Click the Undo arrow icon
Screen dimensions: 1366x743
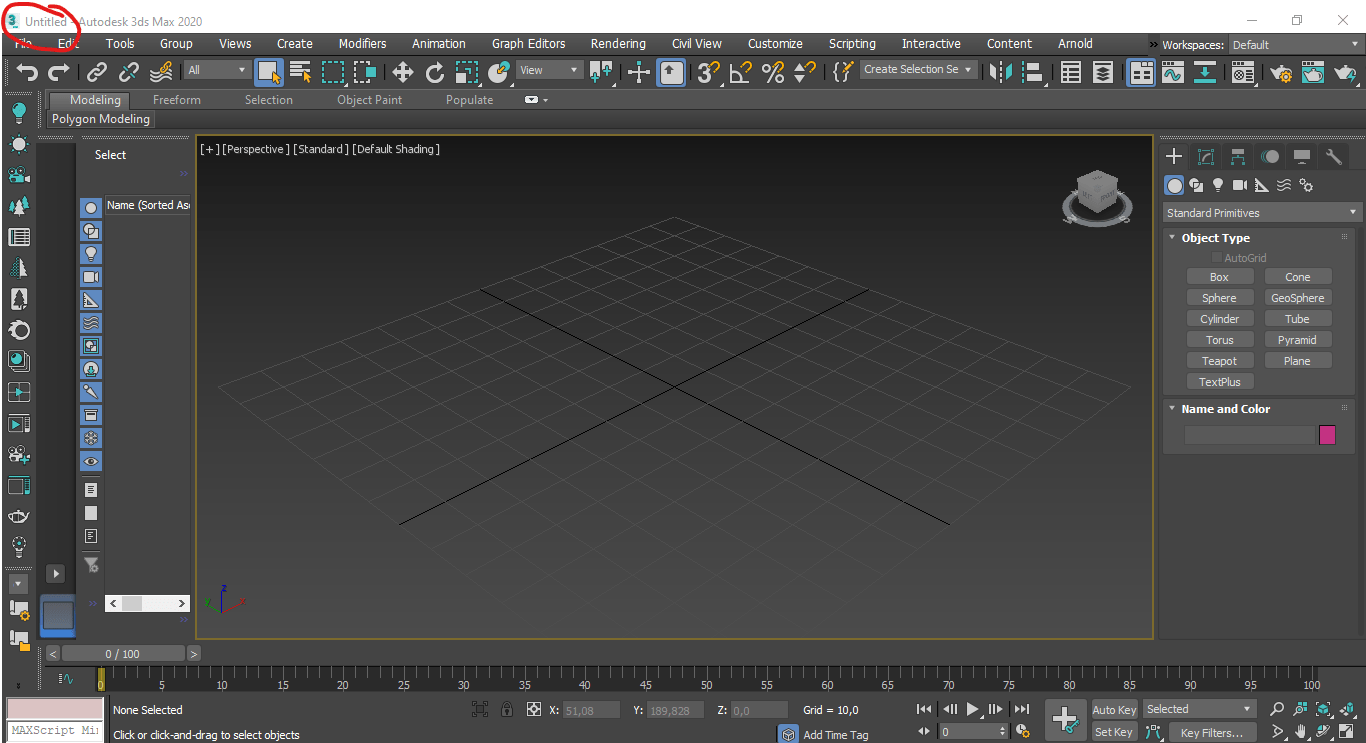27,71
